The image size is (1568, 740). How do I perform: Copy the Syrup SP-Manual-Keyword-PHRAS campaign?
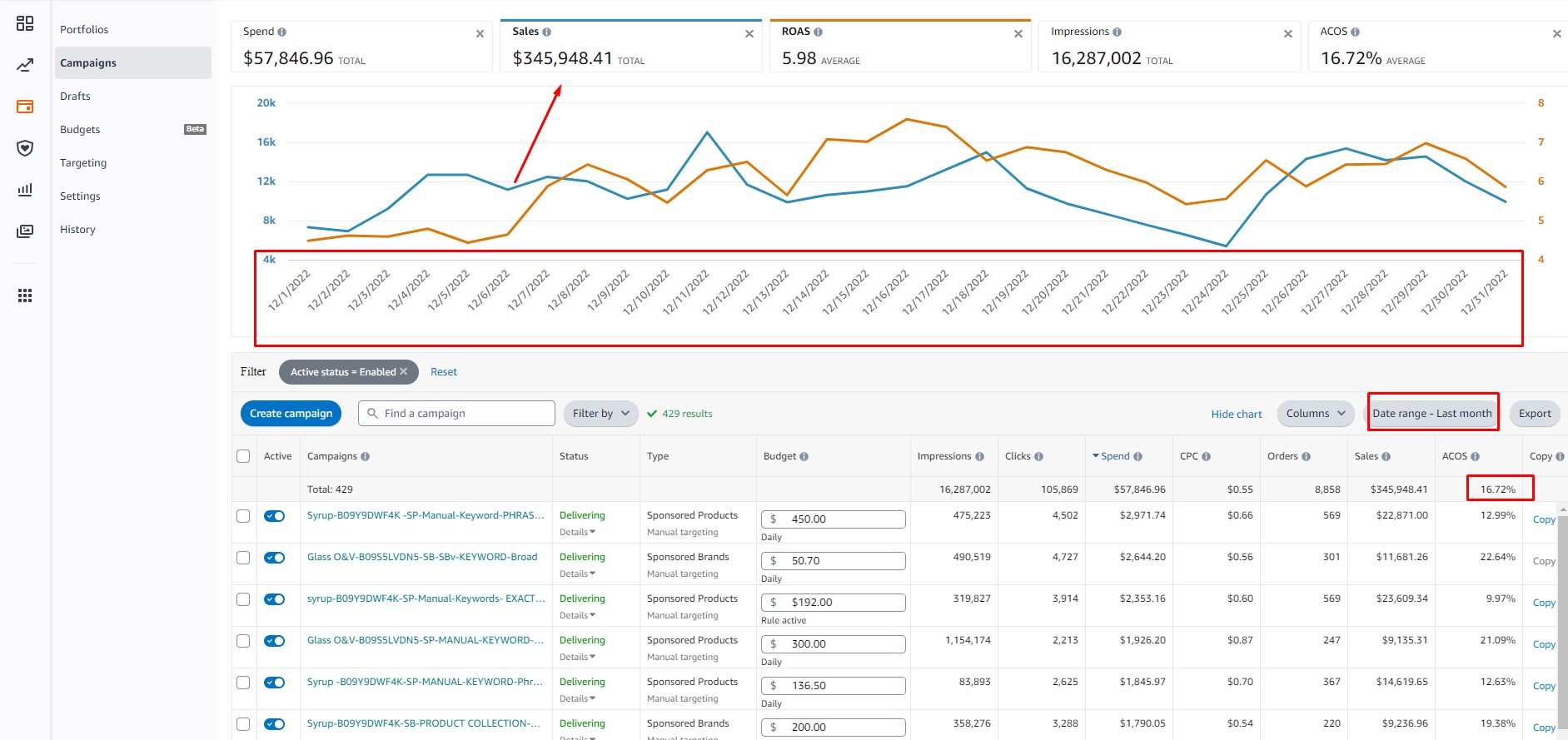(x=1544, y=519)
